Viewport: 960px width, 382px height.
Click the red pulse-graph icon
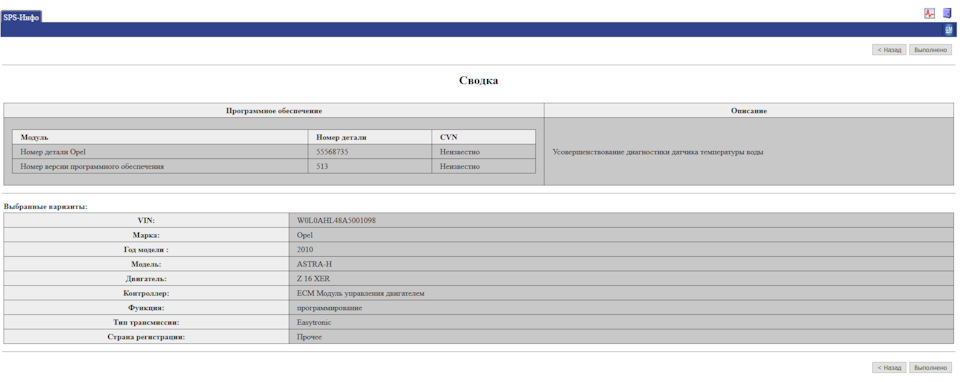coord(929,13)
